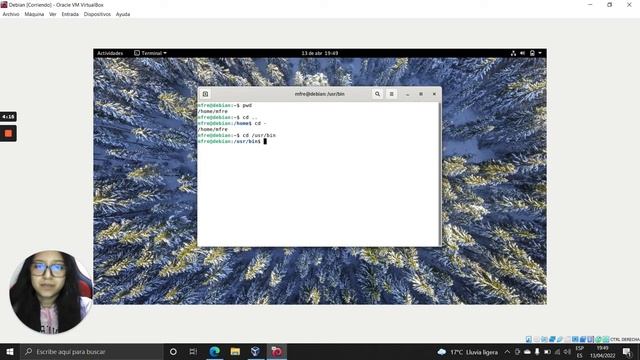640x360 pixels.
Task: Close the mfre@debian terminal window
Action: click(x=434, y=94)
